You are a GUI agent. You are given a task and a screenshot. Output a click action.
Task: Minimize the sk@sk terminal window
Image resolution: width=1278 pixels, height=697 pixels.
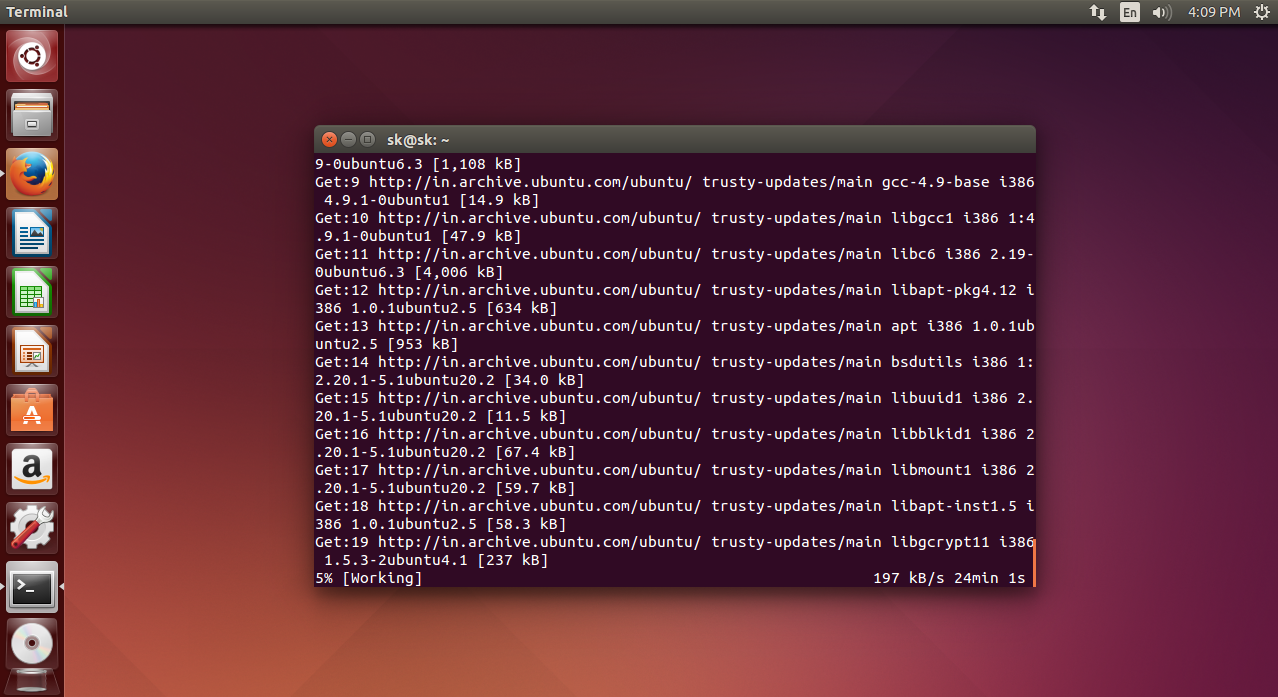point(348,139)
